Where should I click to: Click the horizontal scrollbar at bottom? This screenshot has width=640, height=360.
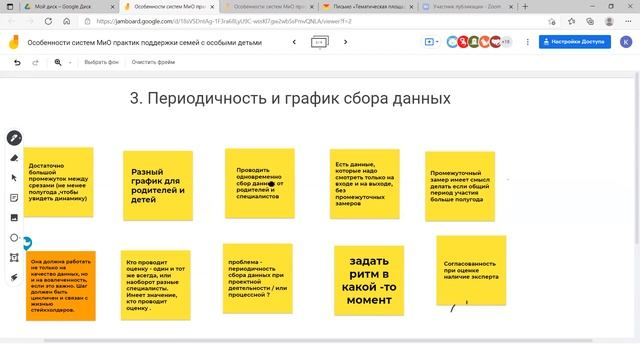318,340
